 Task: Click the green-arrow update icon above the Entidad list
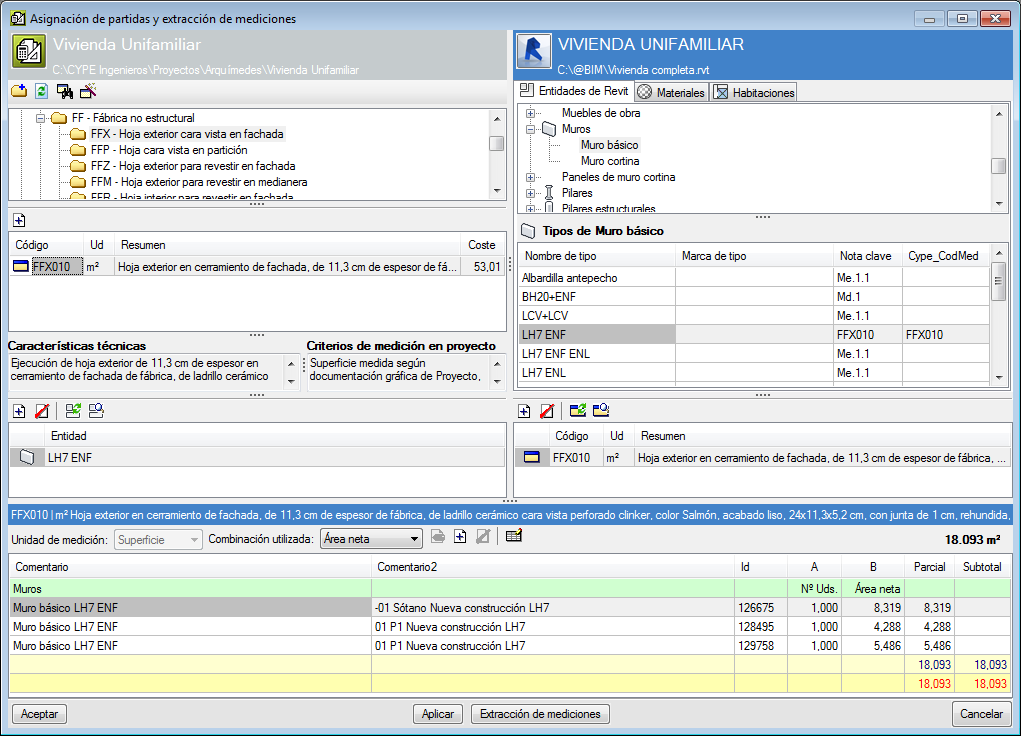(73, 411)
